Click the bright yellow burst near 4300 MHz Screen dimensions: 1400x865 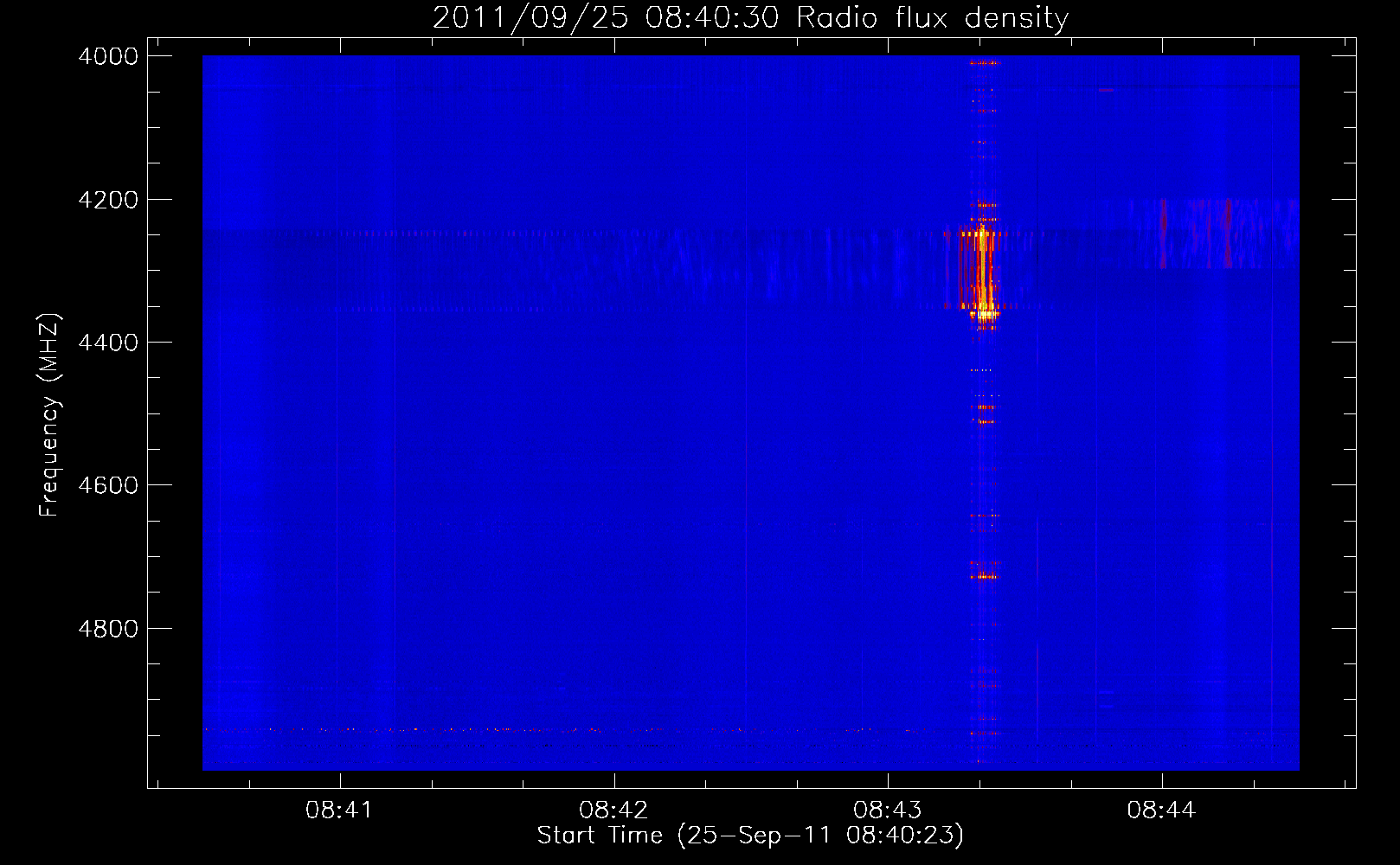pyautogui.click(x=982, y=272)
